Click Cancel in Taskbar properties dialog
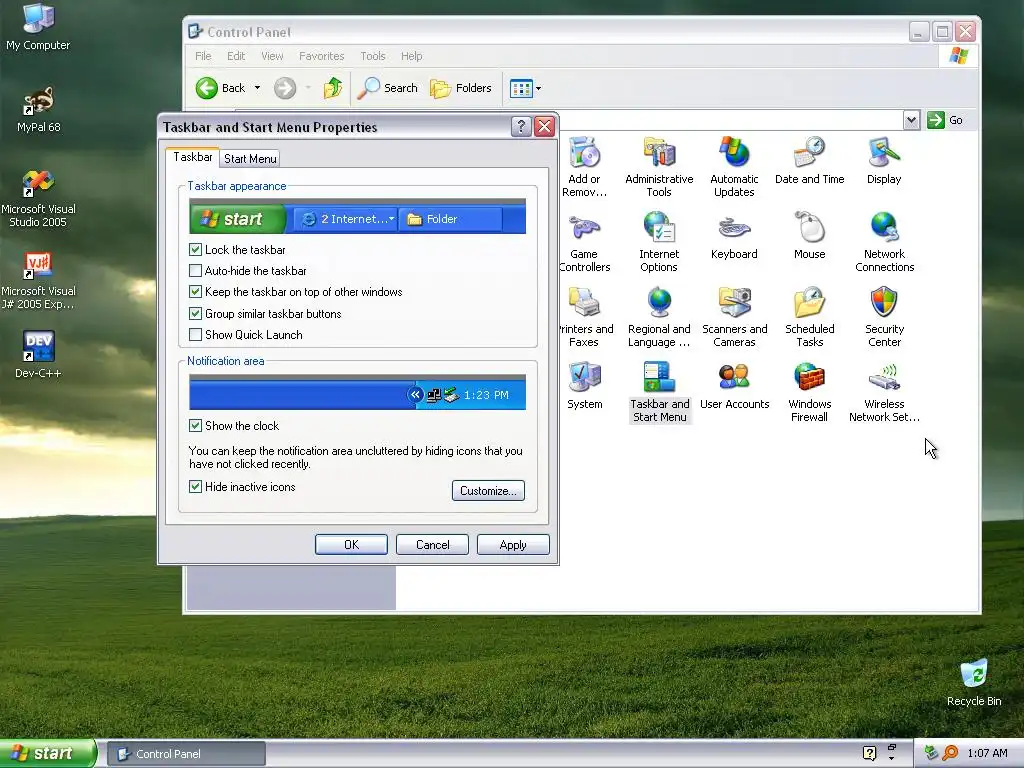Viewport: 1024px width, 768px height. 432,545
